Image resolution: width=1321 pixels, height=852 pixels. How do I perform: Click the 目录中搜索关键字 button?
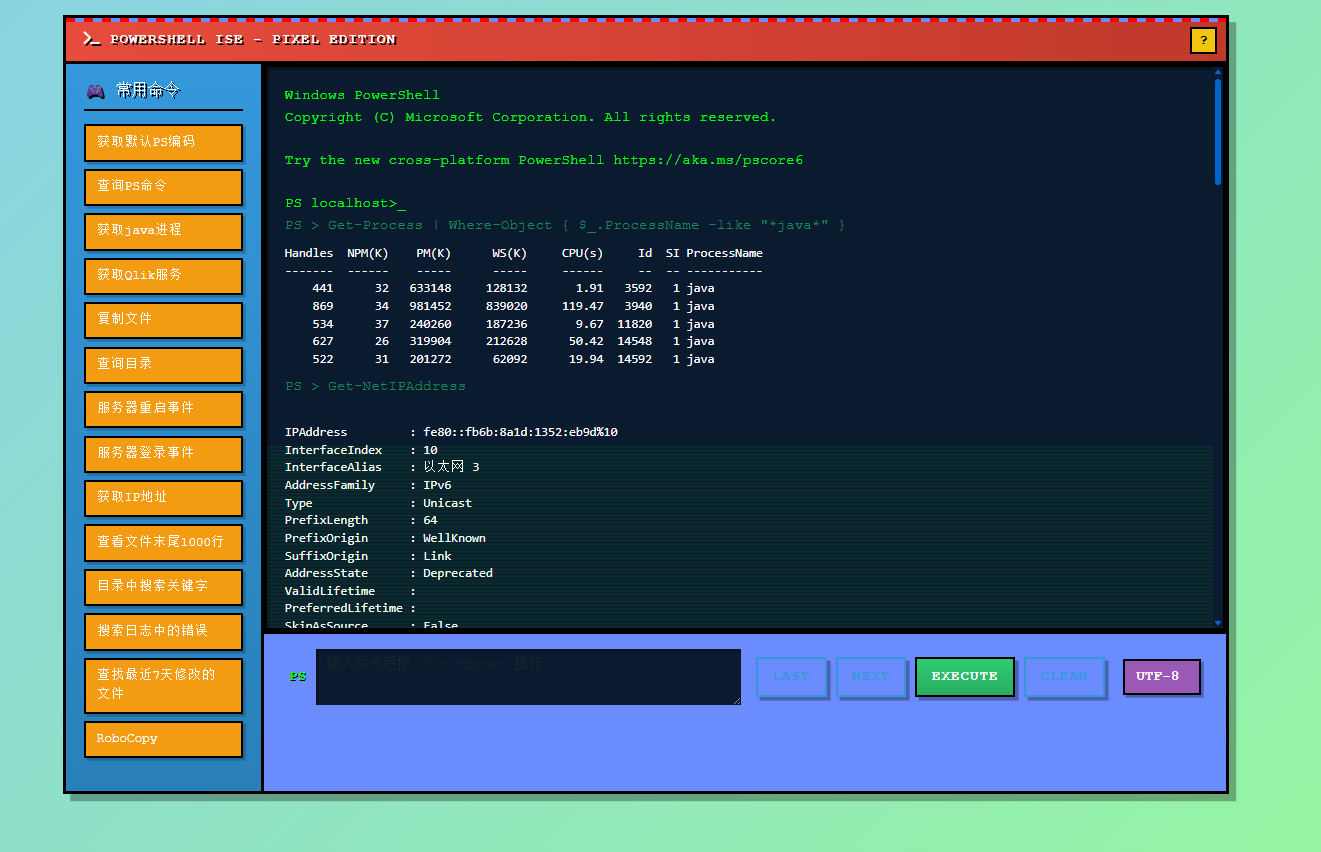click(163, 586)
